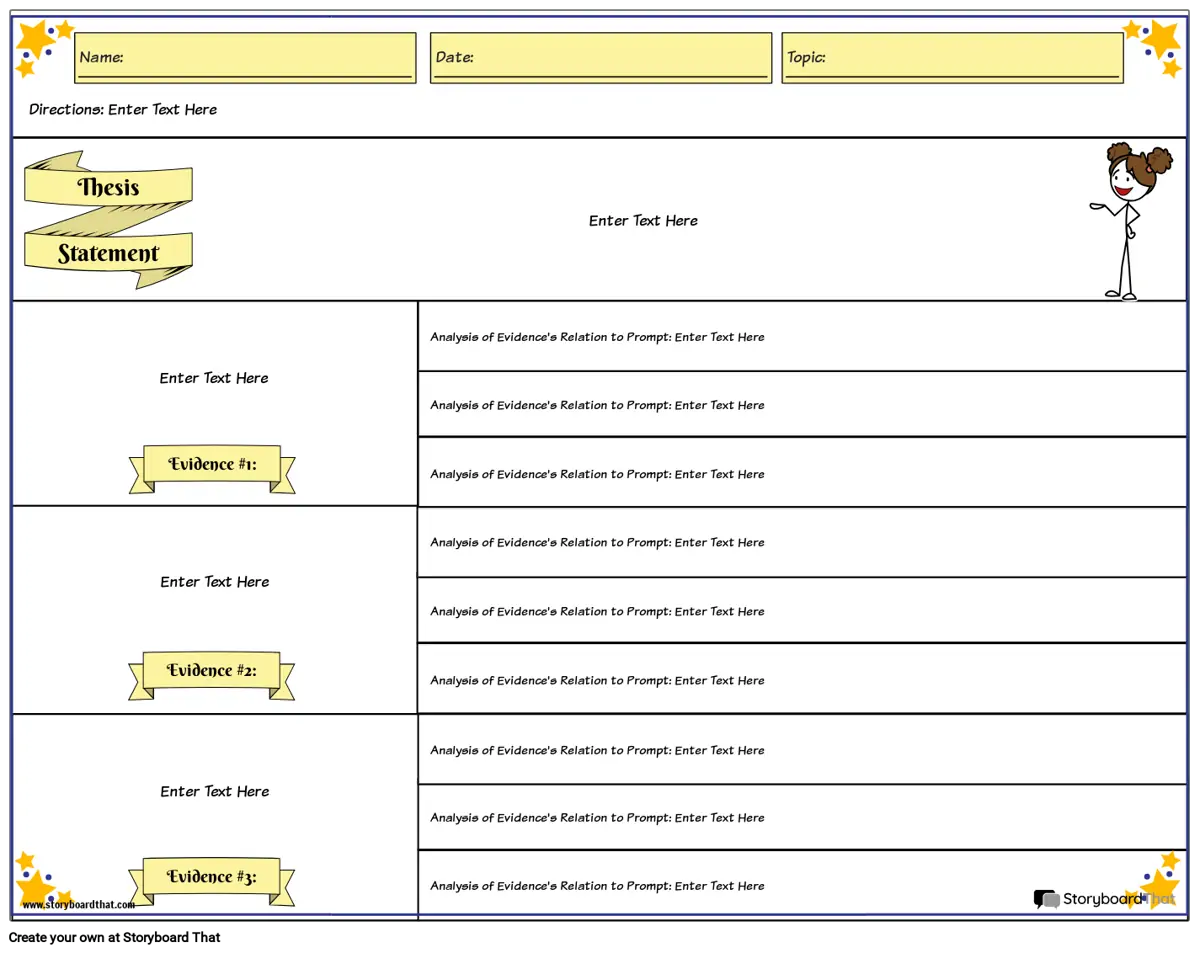
Task: Click the Date input field
Action: (x=600, y=57)
